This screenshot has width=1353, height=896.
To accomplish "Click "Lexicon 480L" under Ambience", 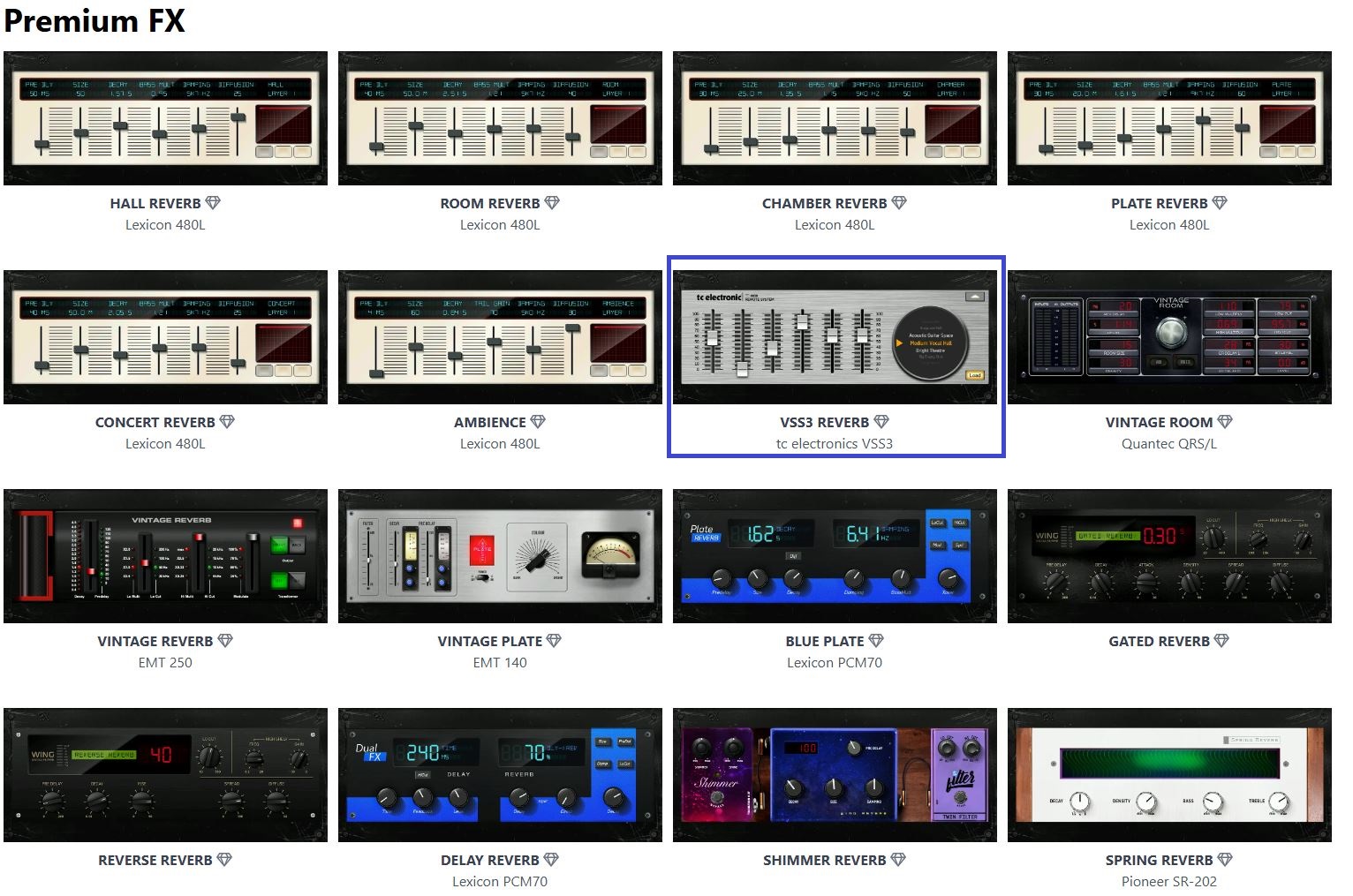I will 500,444.
